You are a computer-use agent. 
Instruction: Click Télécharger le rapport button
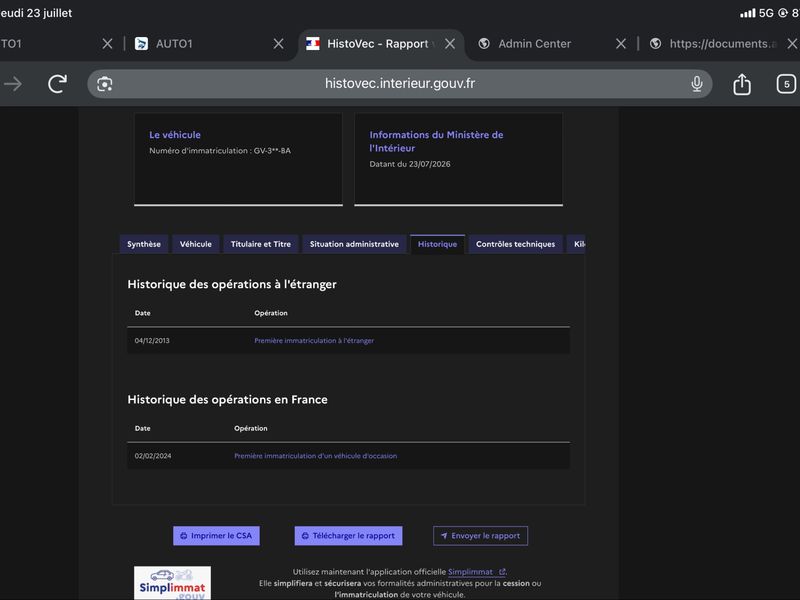point(348,536)
